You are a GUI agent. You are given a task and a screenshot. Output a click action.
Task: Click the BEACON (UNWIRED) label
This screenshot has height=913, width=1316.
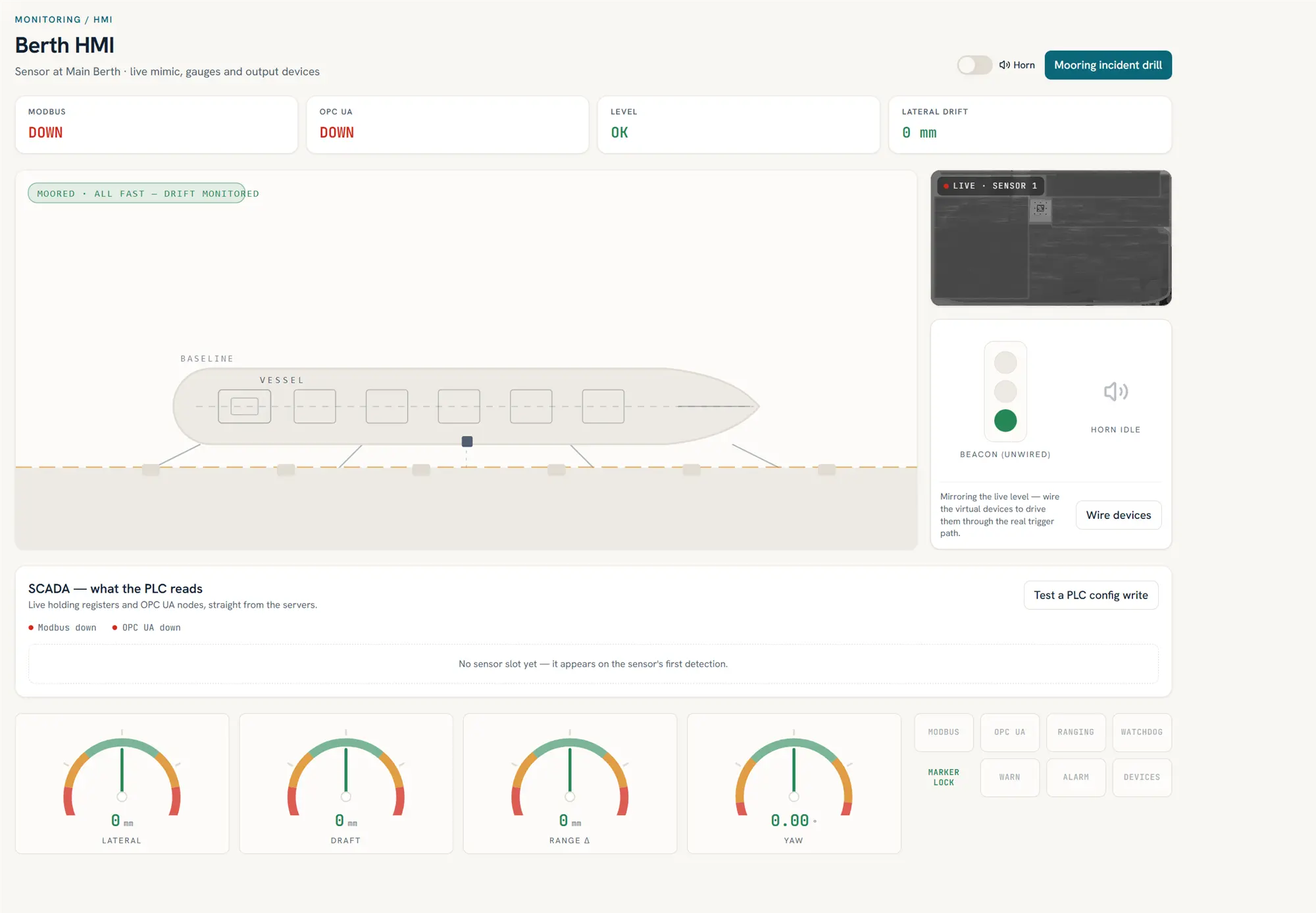[x=1005, y=455]
